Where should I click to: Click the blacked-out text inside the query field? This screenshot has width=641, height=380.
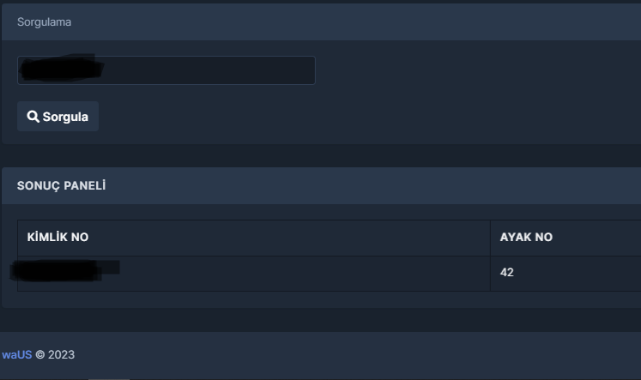point(61,69)
